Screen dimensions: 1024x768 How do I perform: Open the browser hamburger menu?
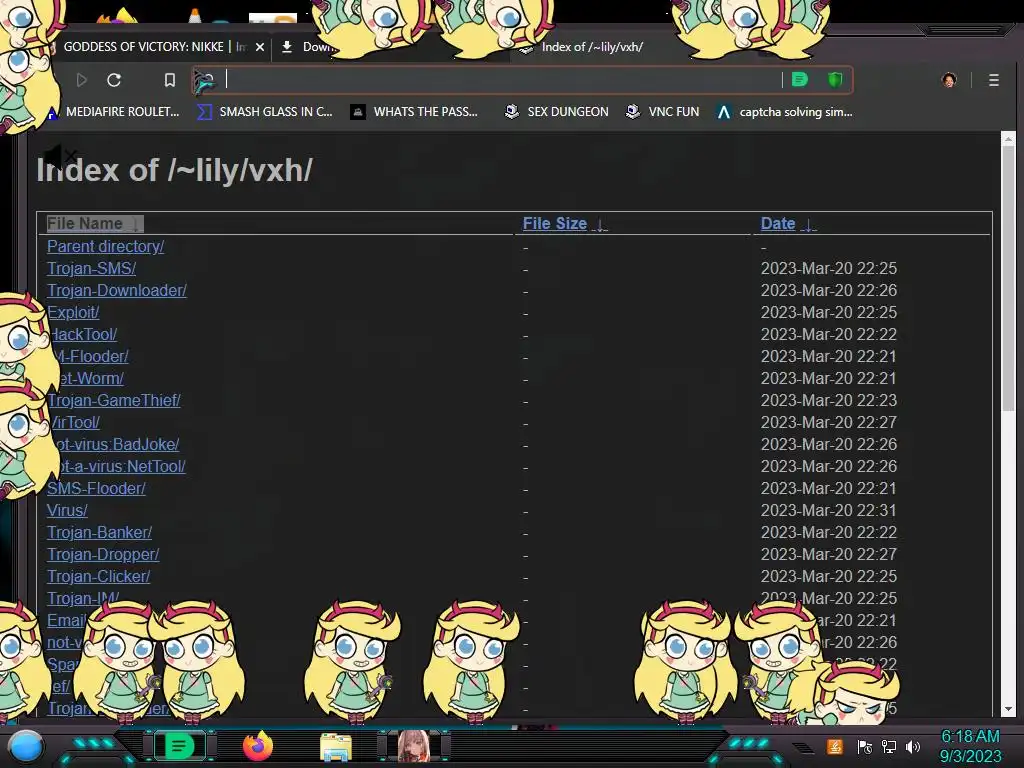(993, 80)
